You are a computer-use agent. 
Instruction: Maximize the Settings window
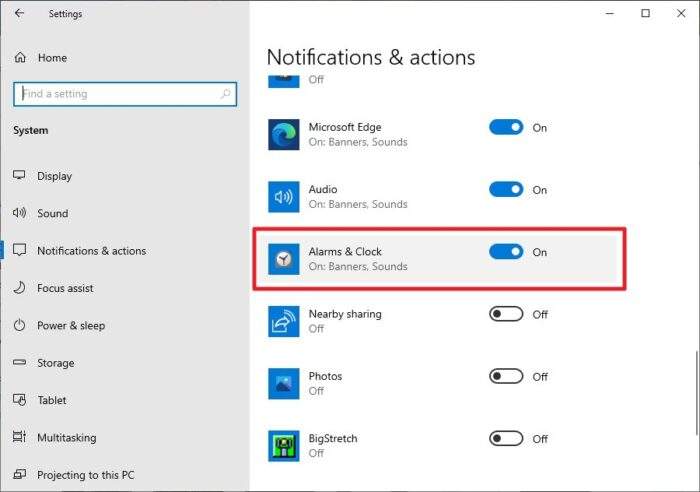tap(646, 13)
